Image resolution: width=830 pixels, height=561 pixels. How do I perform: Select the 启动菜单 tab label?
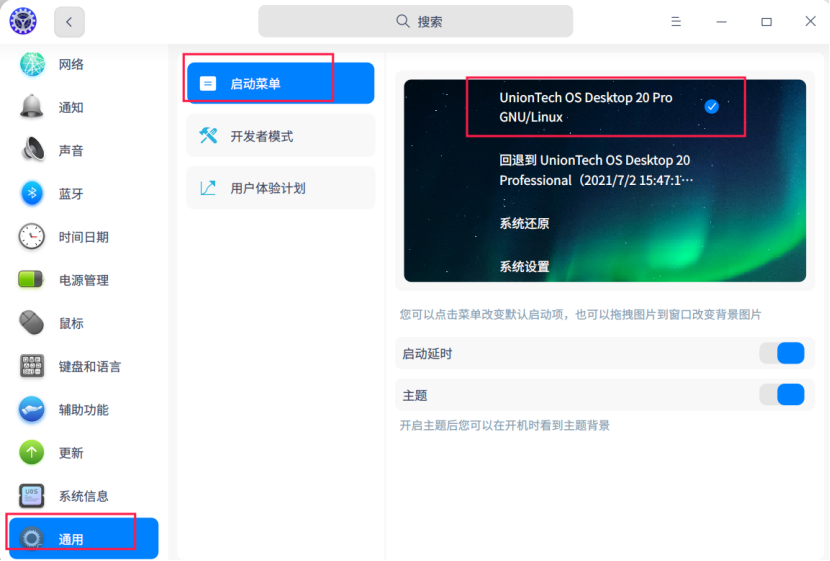pos(255,84)
